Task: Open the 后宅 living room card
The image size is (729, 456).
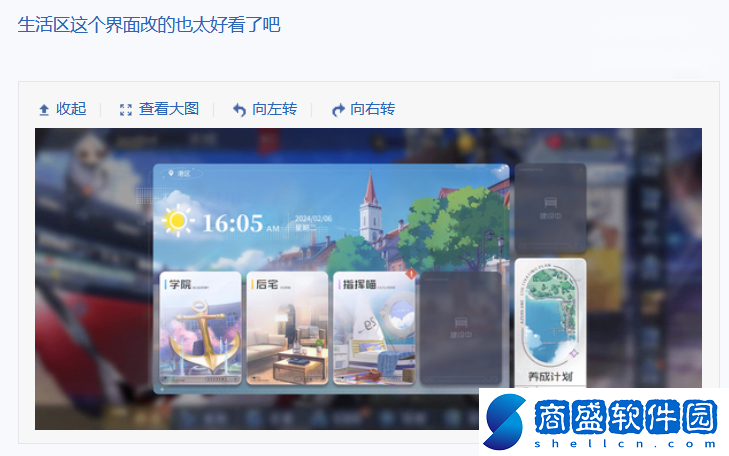Action: click(287, 328)
